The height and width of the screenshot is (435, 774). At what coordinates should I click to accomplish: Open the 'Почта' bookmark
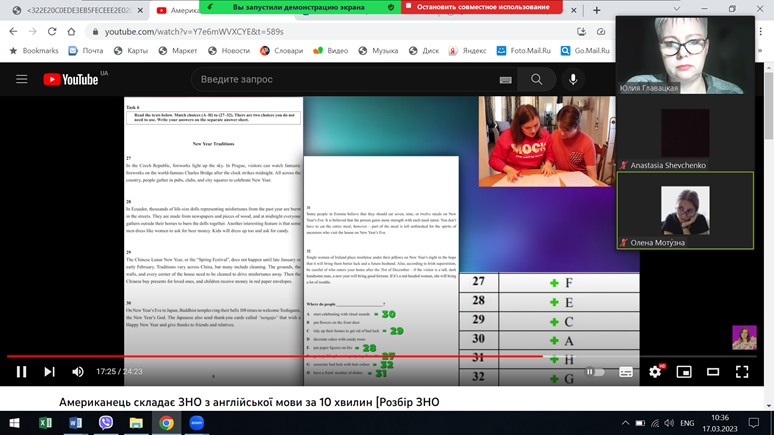86,50
